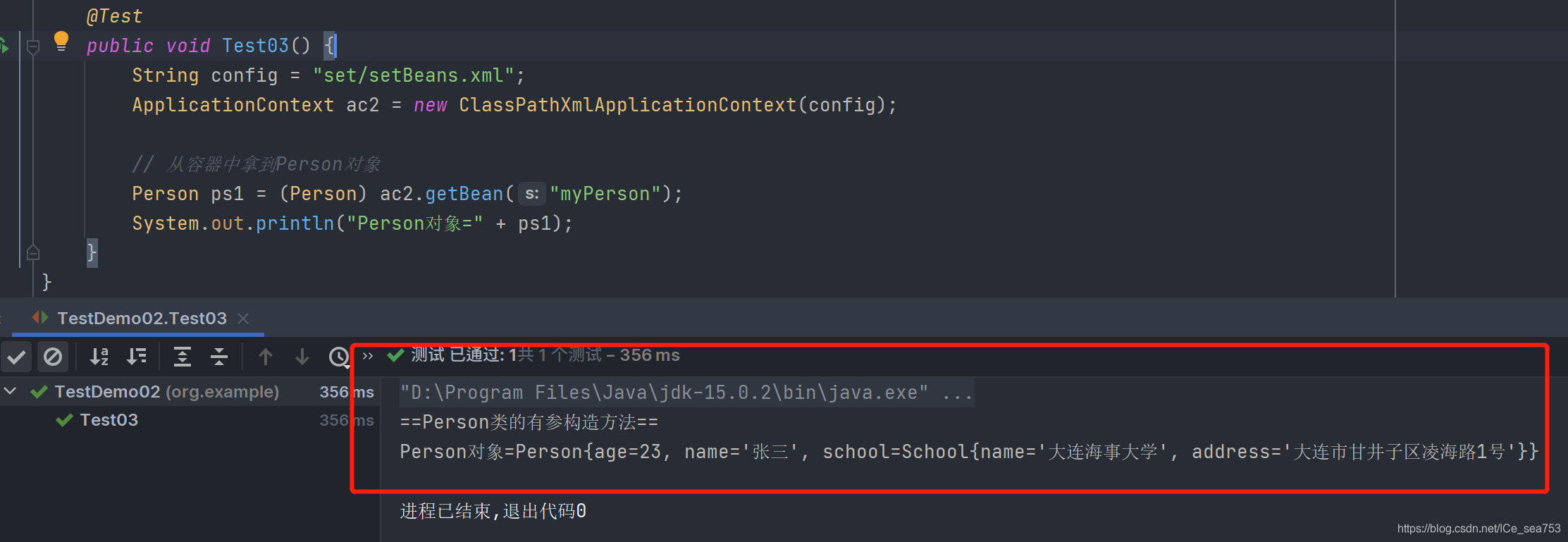This screenshot has width=1568, height=542.
Task: Click the '356 ms' time beside TestDemo02
Action: 347,392
